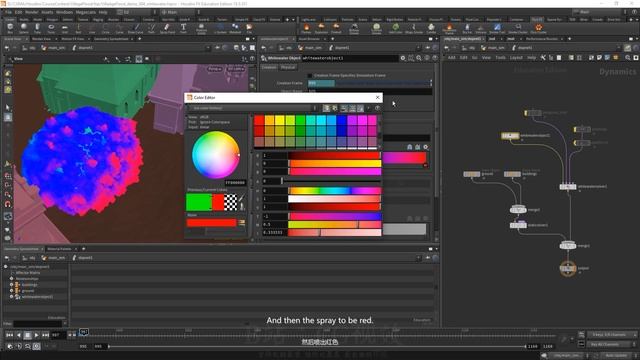The width and height of the screenshot is (640, 360).
Task: Select the Torus shelf tool
Action: (x=51, y=28)
